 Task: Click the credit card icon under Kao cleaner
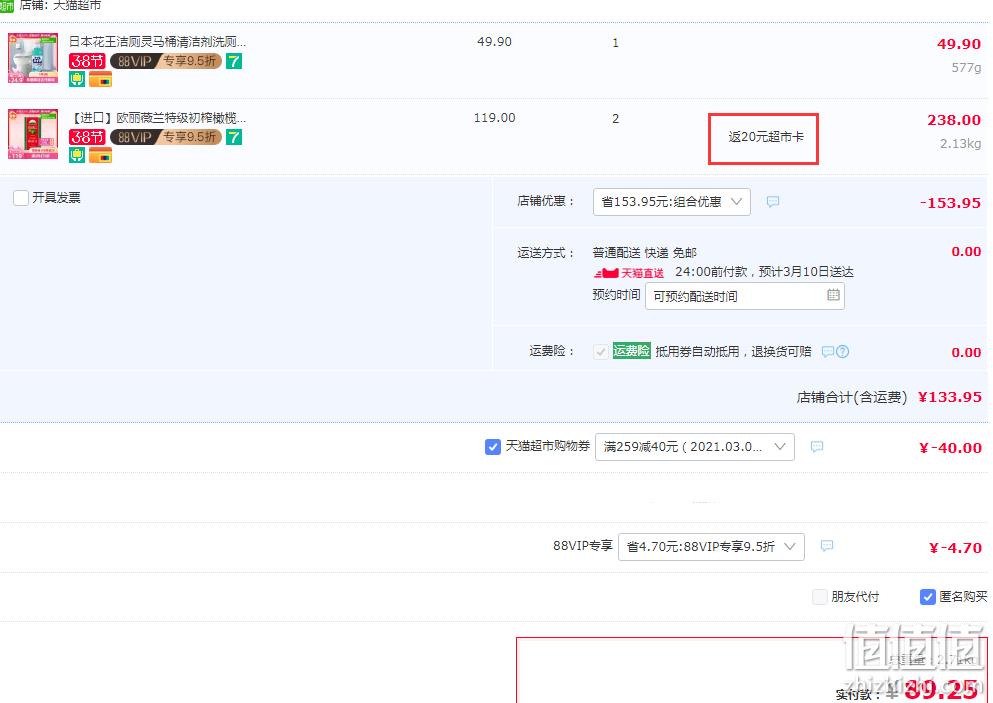pos(100,79)
